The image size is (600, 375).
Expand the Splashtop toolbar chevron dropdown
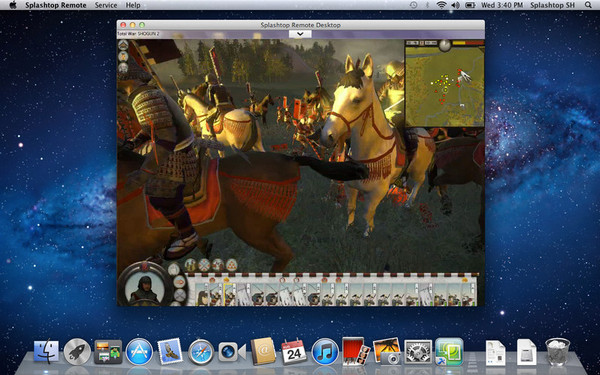pos(300,34)
